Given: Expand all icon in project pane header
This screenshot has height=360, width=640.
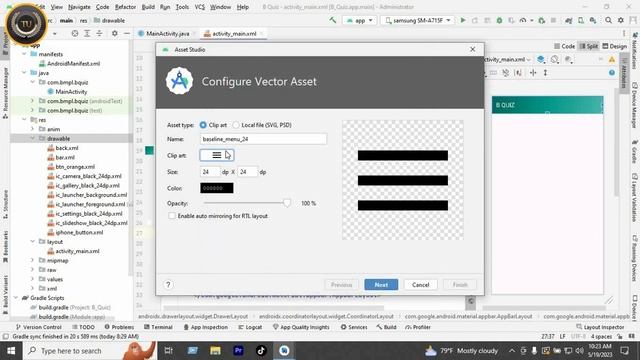Looking at the screenshot, I should coord(87,33).
